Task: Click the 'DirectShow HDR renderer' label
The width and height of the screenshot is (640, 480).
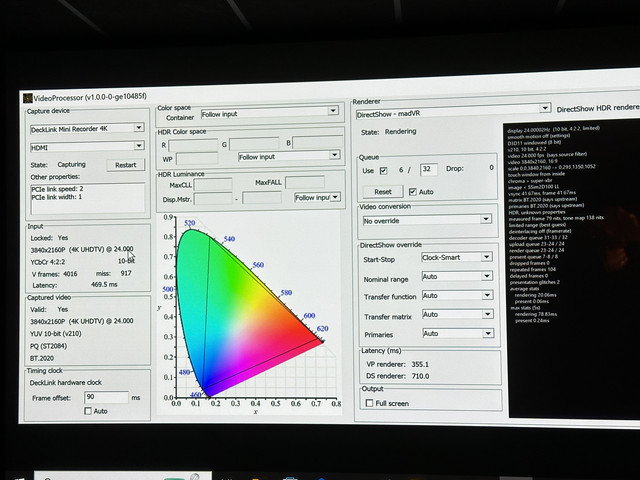Action: 598,108
